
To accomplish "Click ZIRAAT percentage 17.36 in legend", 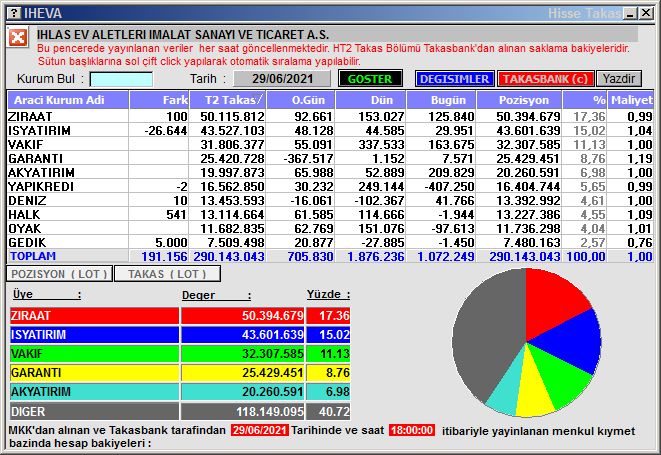I will point(334,316).
